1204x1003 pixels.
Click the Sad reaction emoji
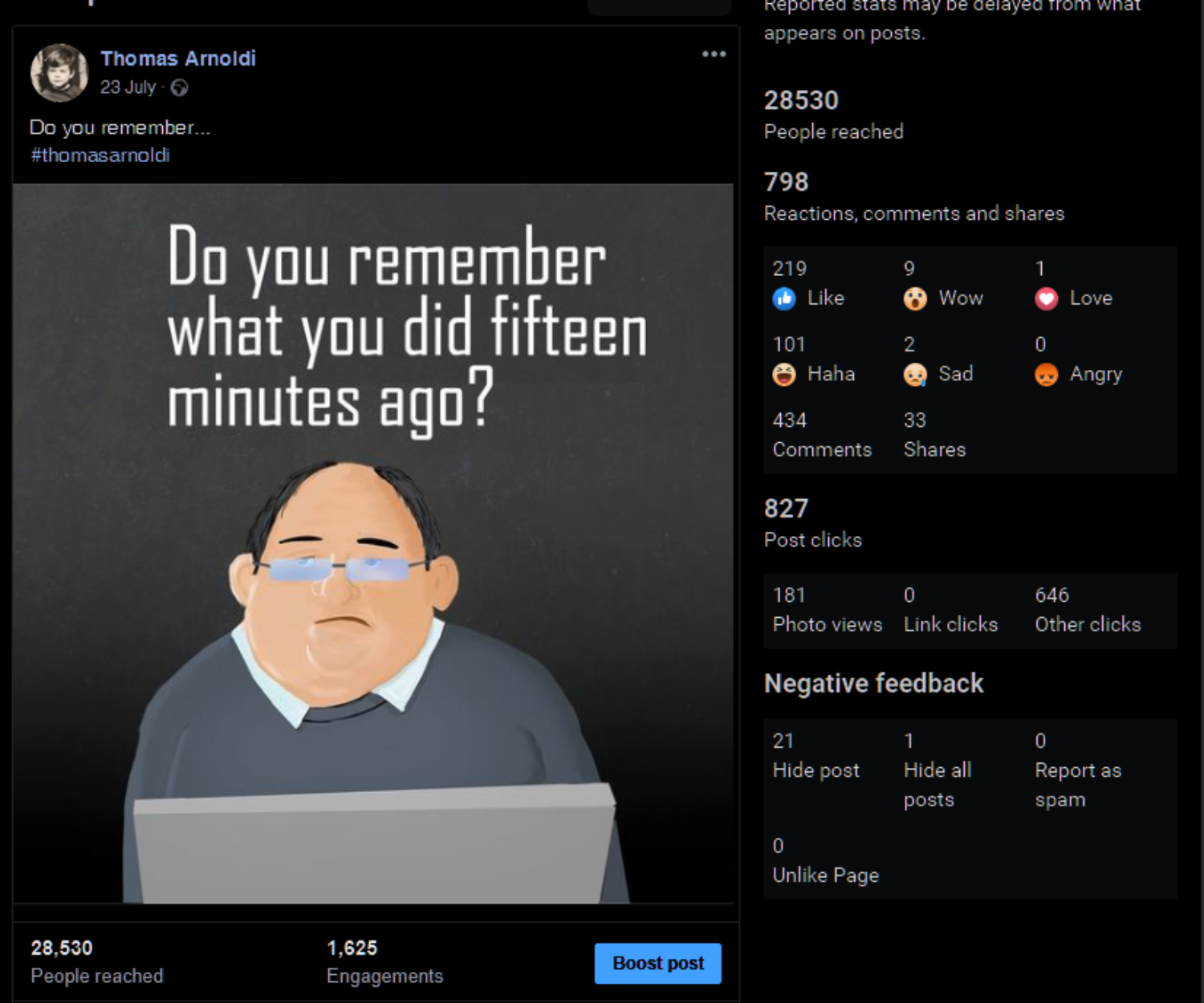[915, 375]
